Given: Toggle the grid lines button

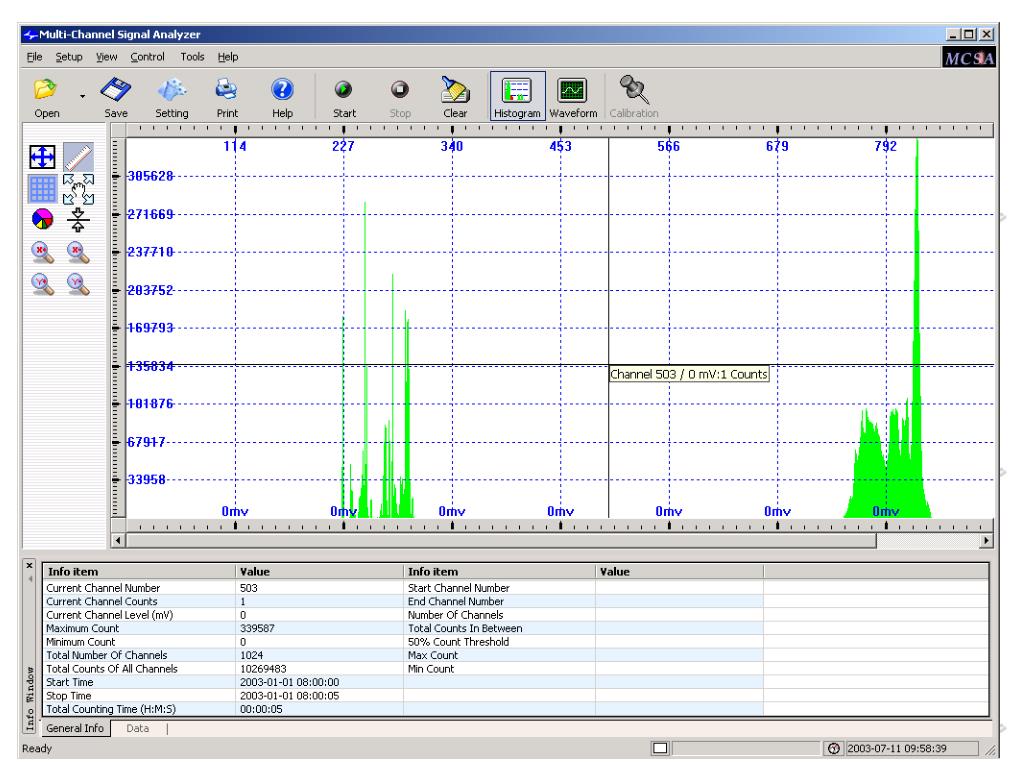Looking at the screenshot, I should [42, 189].
